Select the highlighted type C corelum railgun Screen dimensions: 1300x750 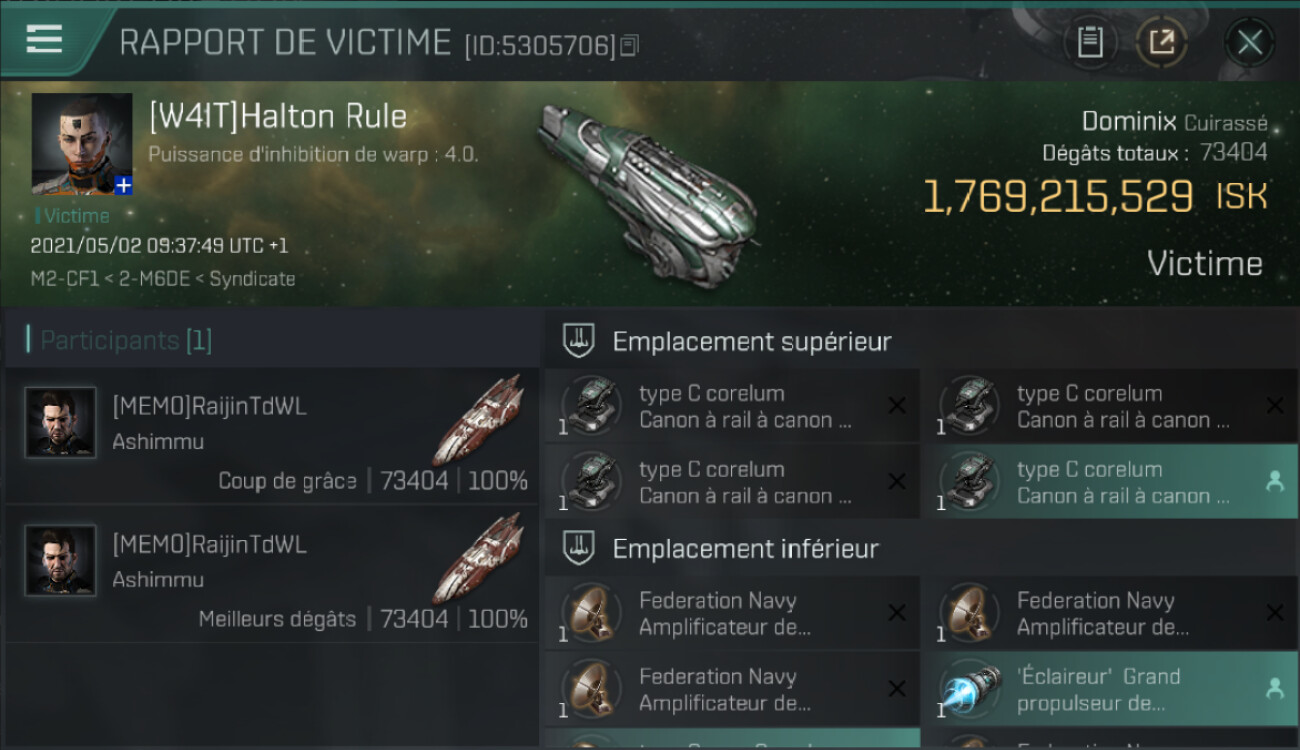[x=1110, y=482]
